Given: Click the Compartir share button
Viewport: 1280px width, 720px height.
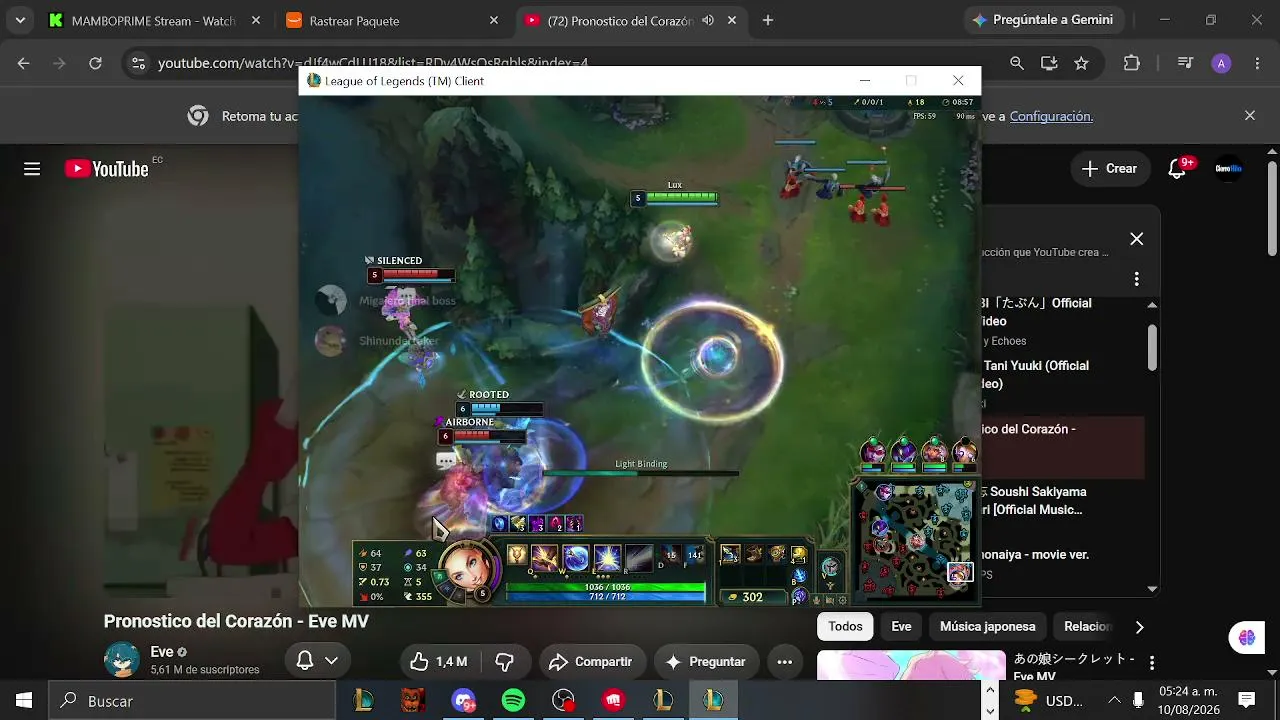Looking at the screenshot, I should pos(593,661).
